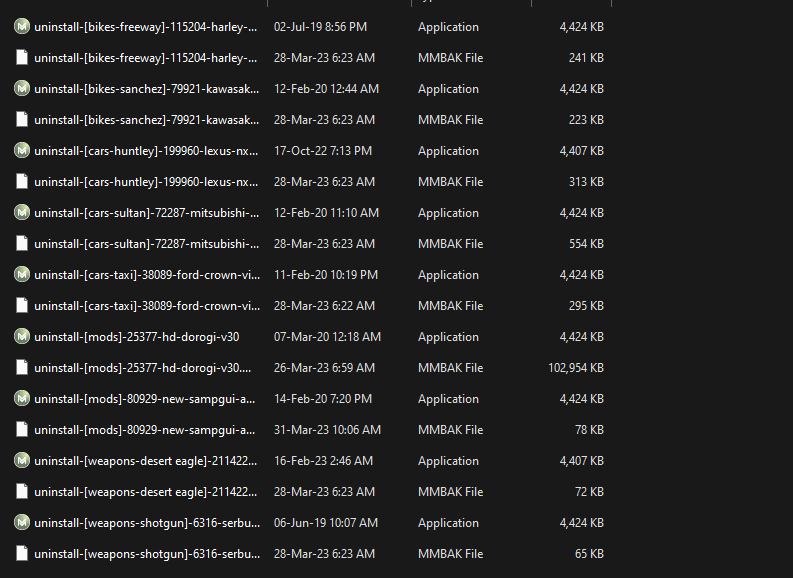Select the uninstall-[cars-taxi] file name sized 295 KB

coord(147,306)
